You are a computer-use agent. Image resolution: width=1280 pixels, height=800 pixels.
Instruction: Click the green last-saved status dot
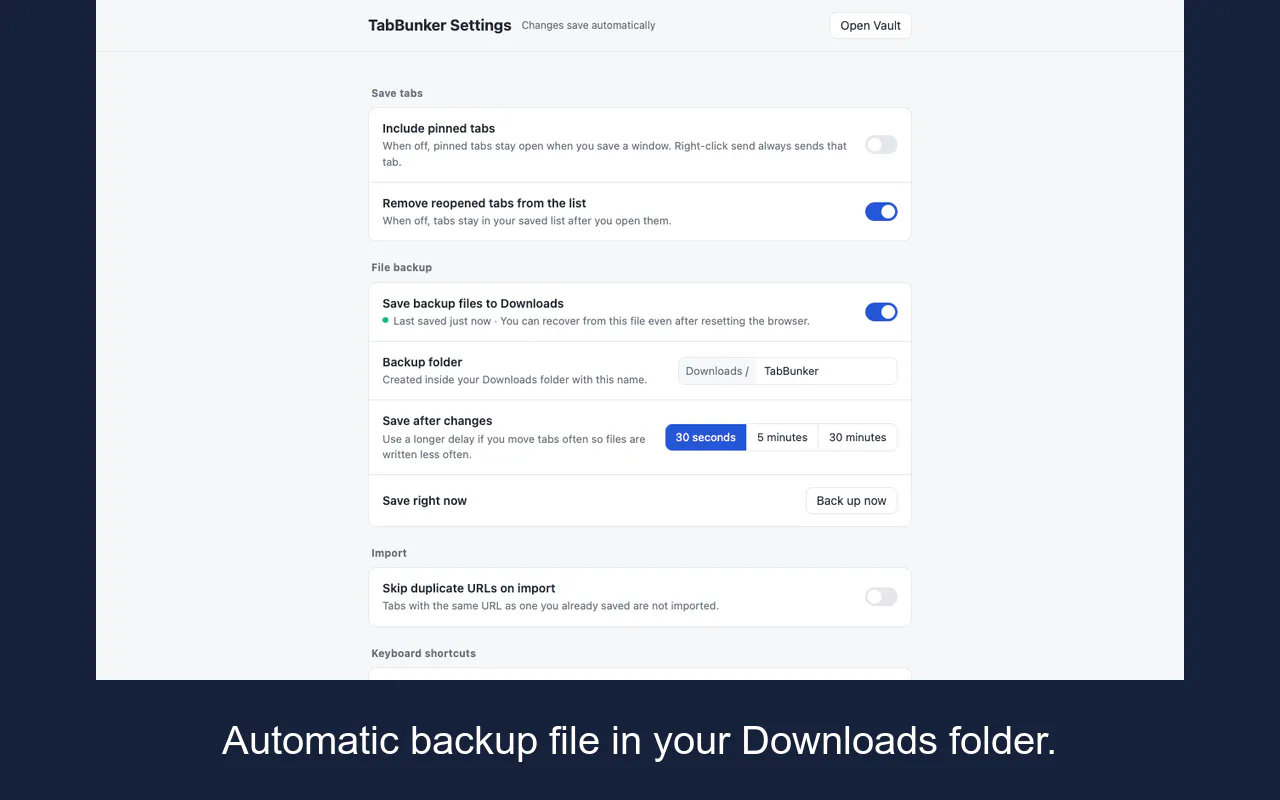pos(386,321)
